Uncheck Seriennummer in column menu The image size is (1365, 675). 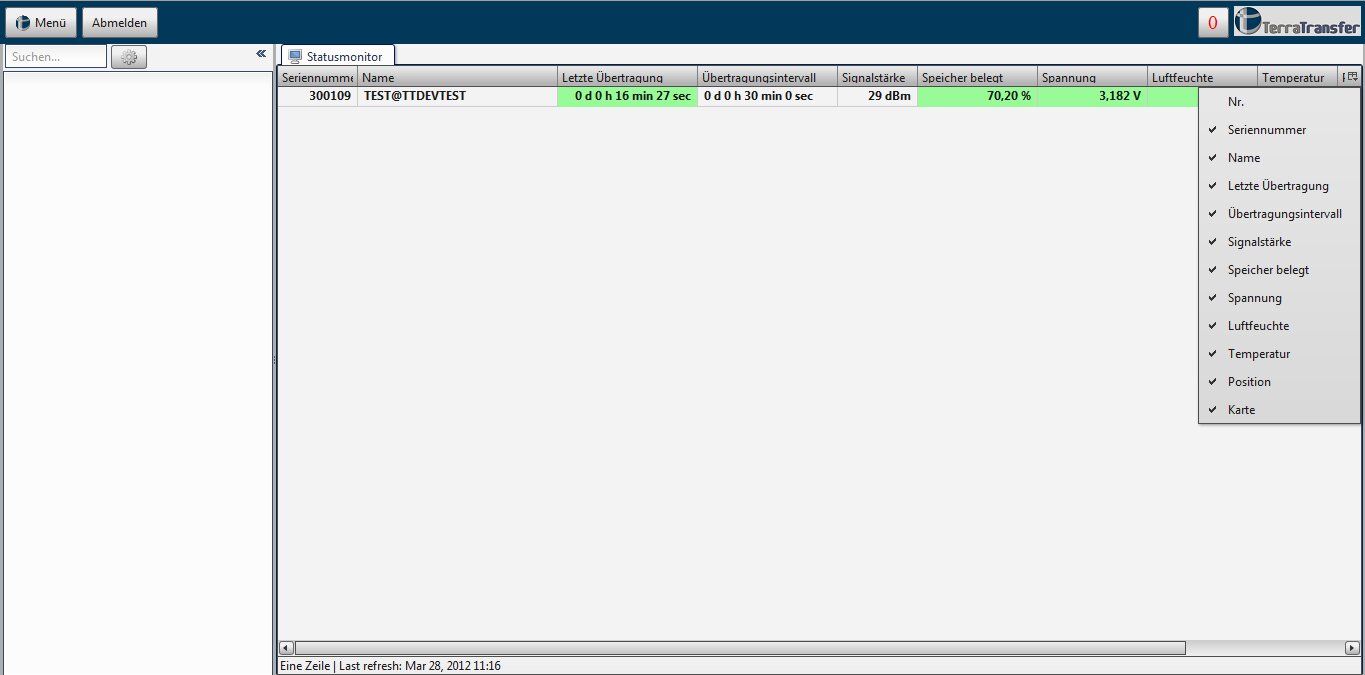[x=1279, y=130]
